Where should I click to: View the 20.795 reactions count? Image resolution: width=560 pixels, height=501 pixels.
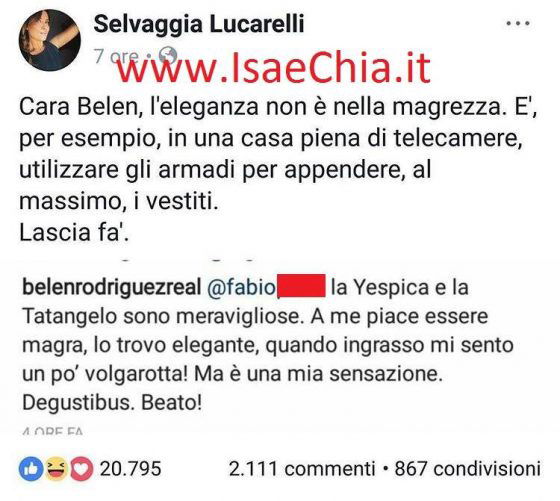coord(130,469)
